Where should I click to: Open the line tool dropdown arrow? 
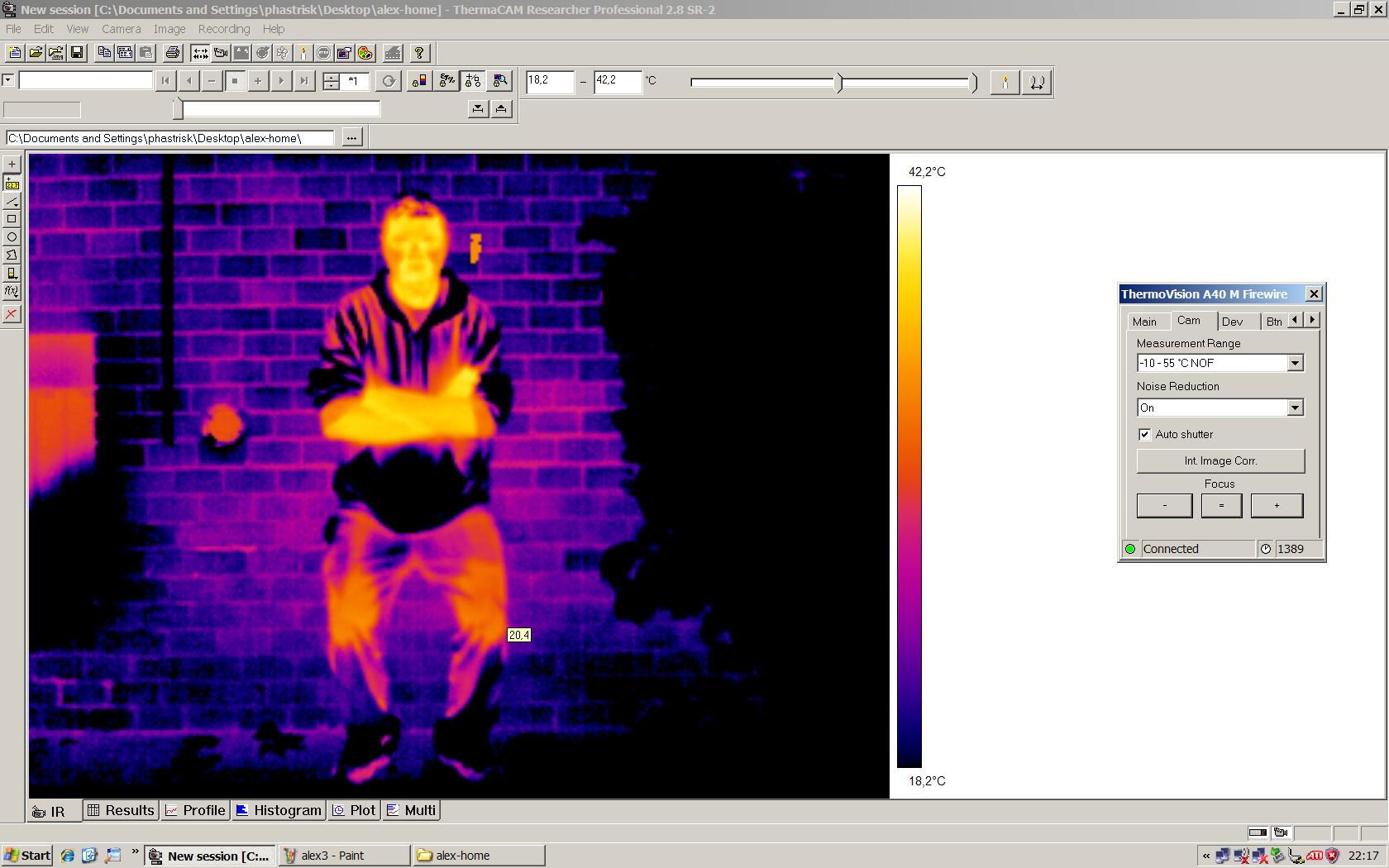click(17, 205)
